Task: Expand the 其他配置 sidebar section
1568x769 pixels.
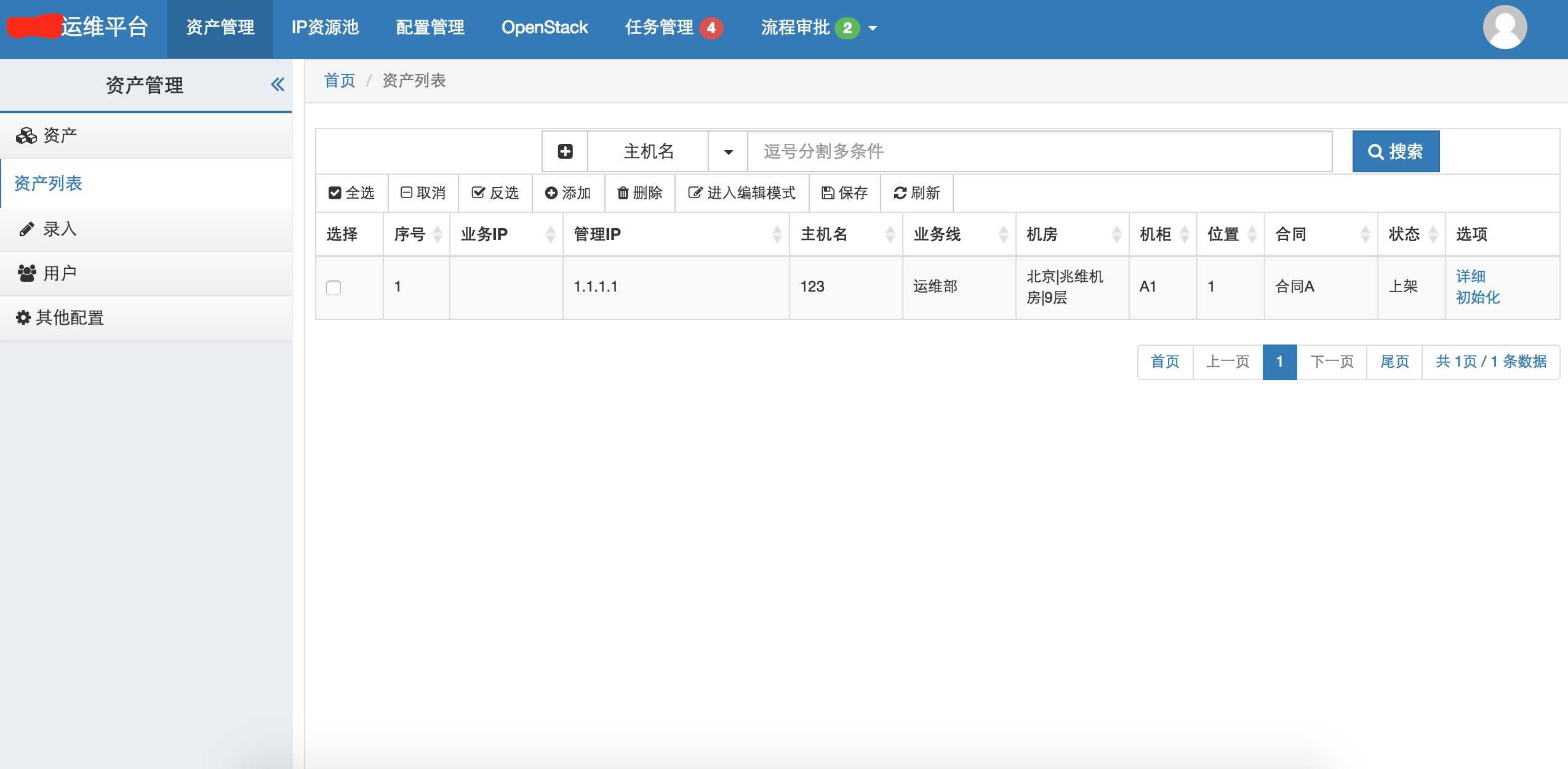Action: click(146, 317)
